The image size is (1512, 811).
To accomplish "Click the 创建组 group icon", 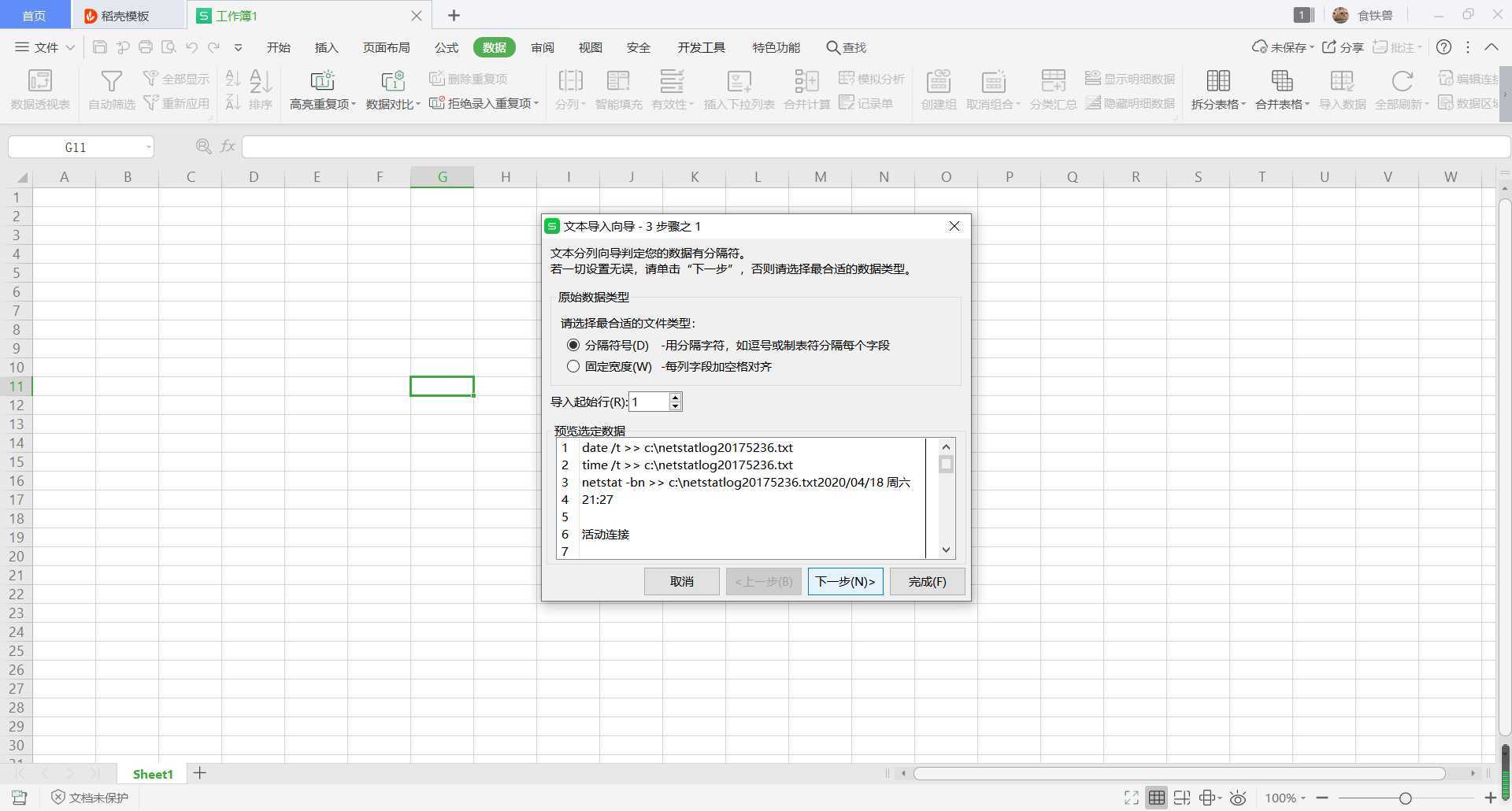I will 938,81.
